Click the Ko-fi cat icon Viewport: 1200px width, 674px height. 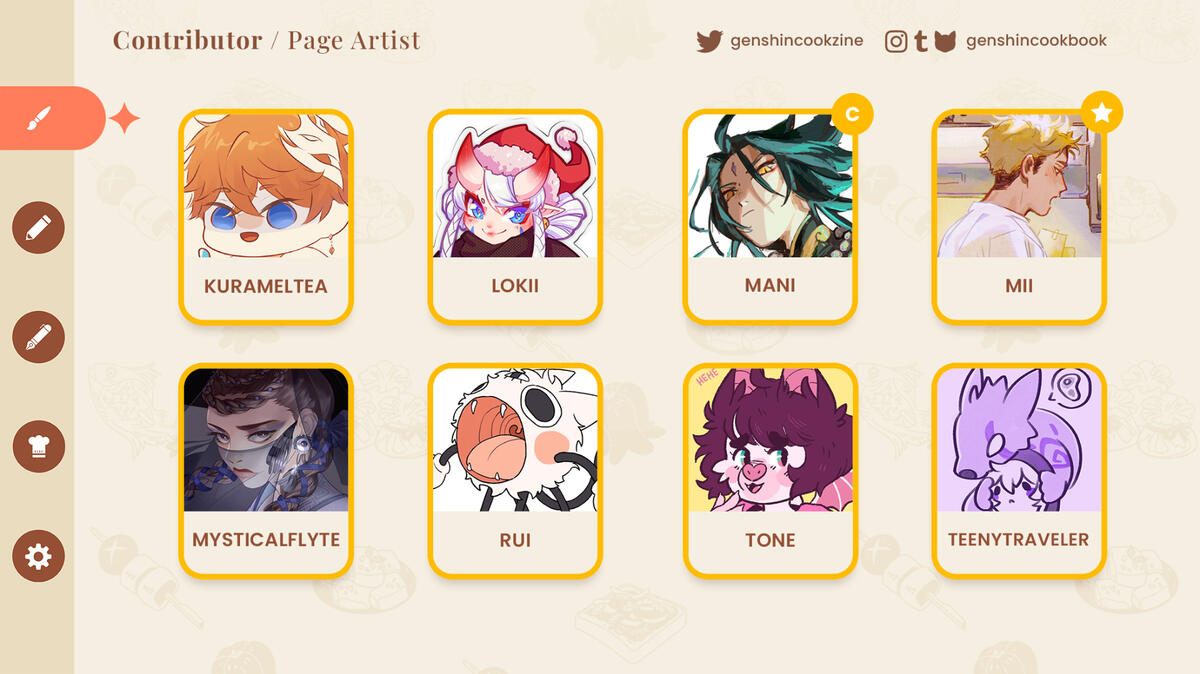click(x=945, y=41)
